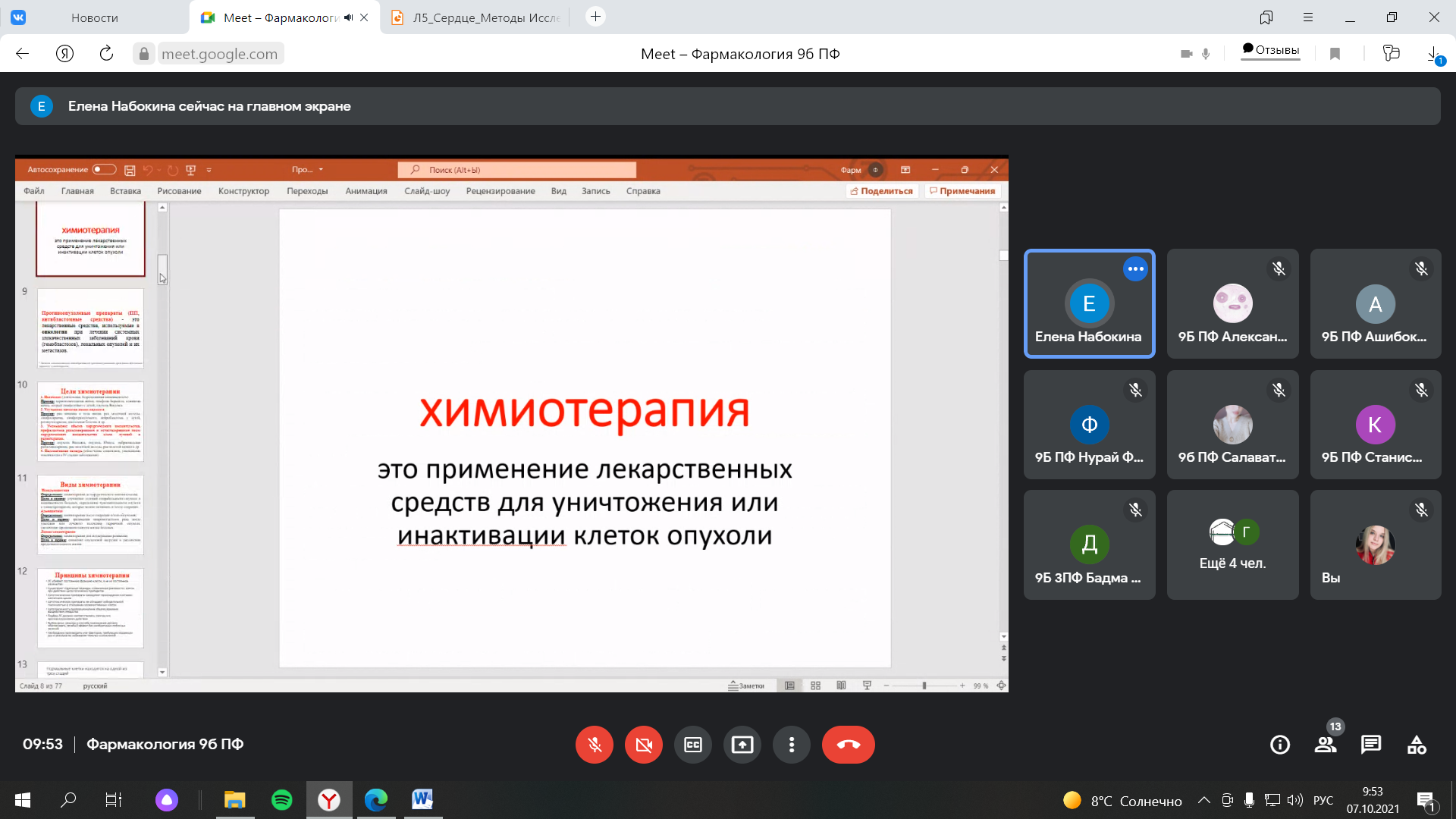Open Вставка ribbon tab
The width and height of the screenshot is (1456, 819).
(x=125, y=191)
